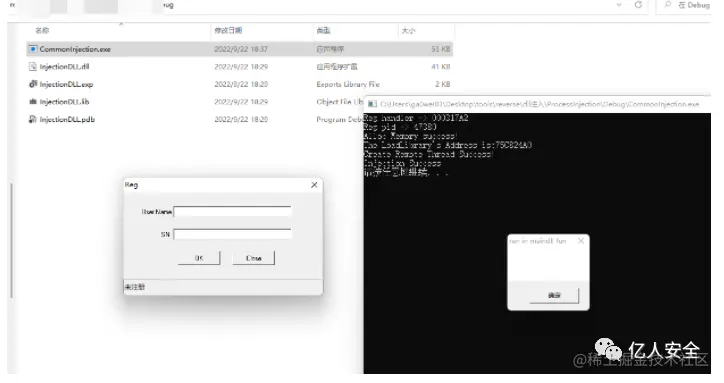724x383 pixels.
Task: Select the InjectionDLL.exp file name
Action: 66,84
